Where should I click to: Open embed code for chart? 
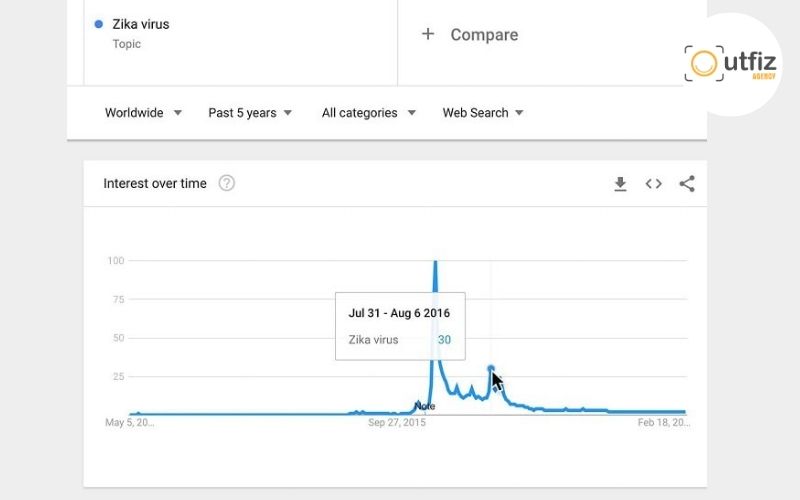[653, 184]
